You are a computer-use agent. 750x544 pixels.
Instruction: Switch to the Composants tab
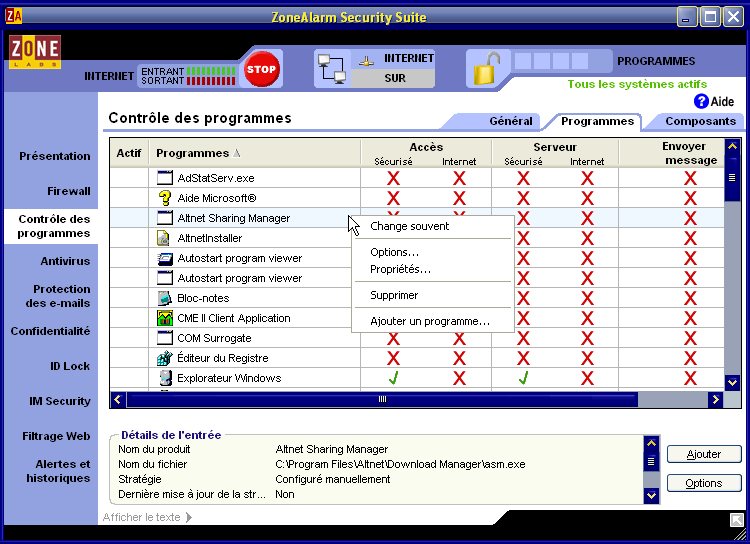coord(700,121)
